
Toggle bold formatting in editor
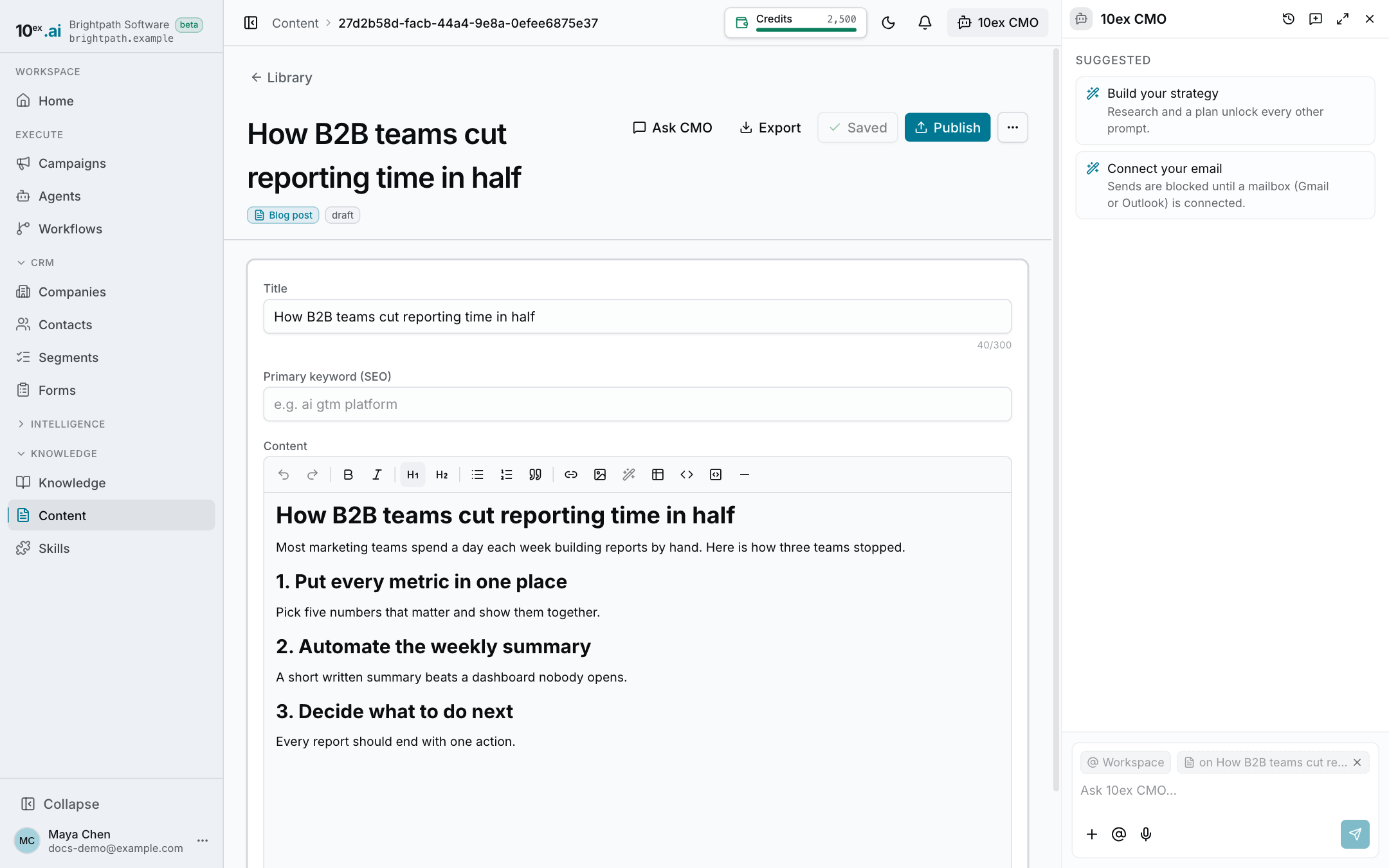348,475
